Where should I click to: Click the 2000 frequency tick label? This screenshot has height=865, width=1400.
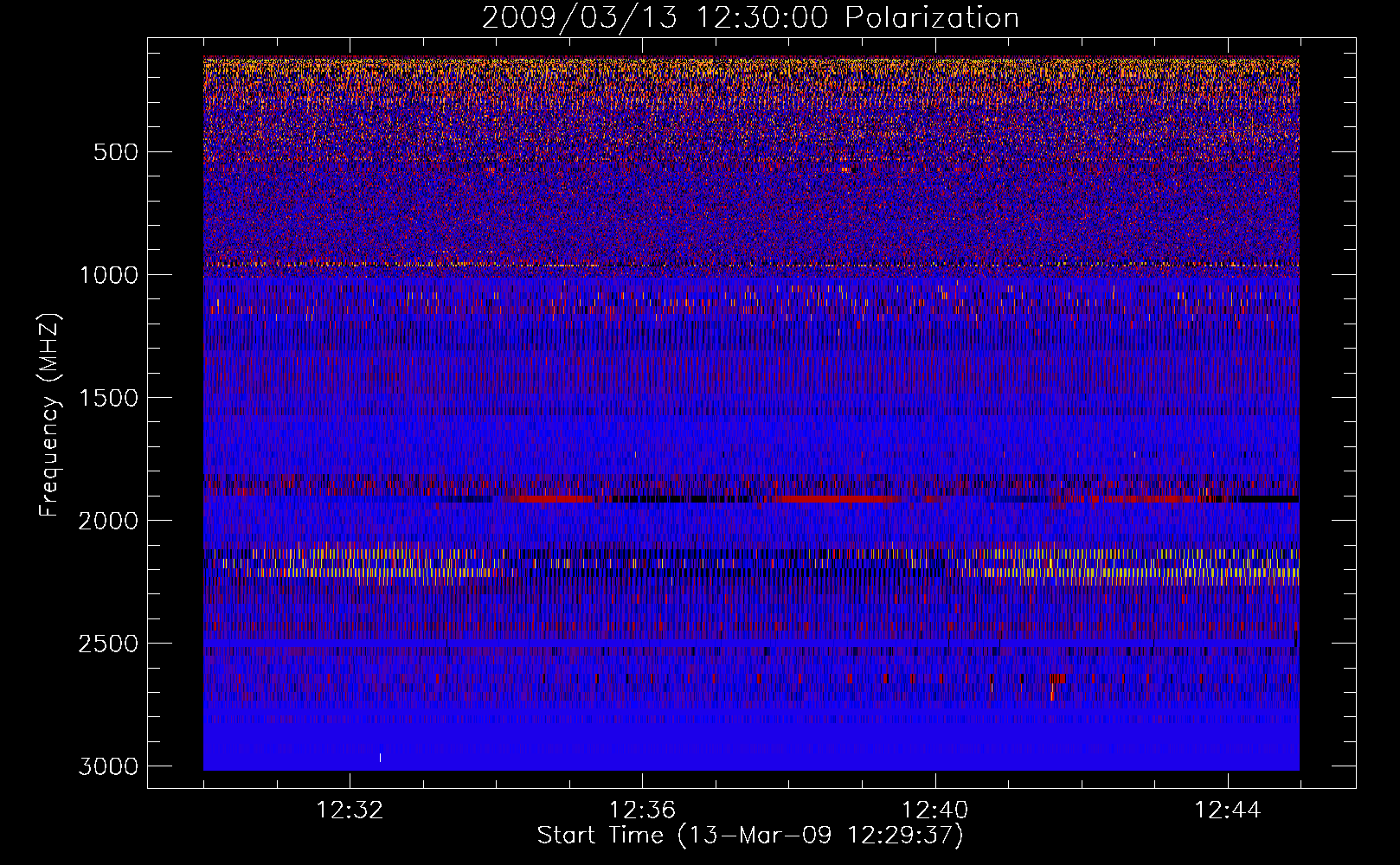(x=108, y=521)
